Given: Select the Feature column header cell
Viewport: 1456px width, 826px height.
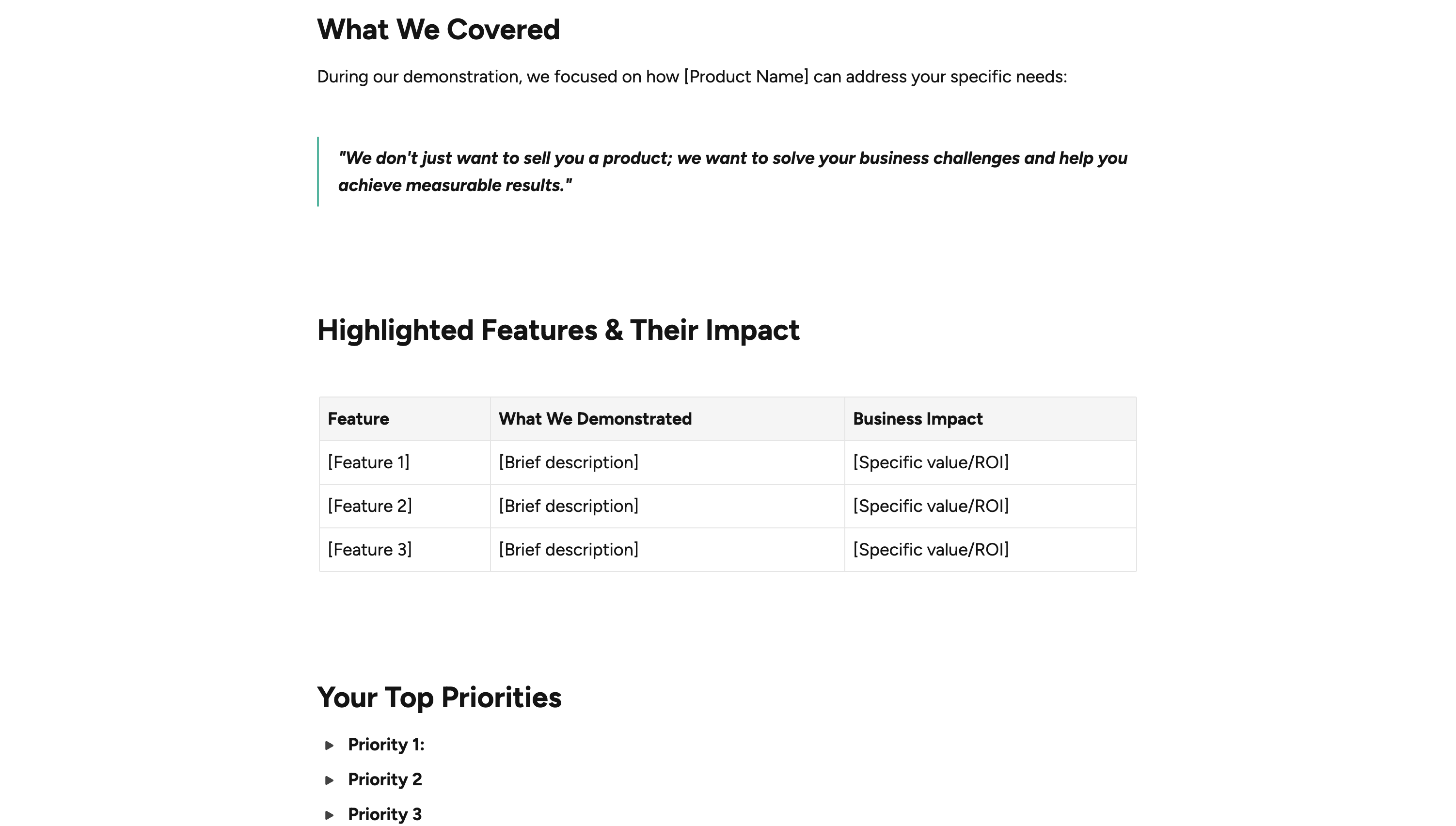Looking at the screenshot, I should point(405,419).
